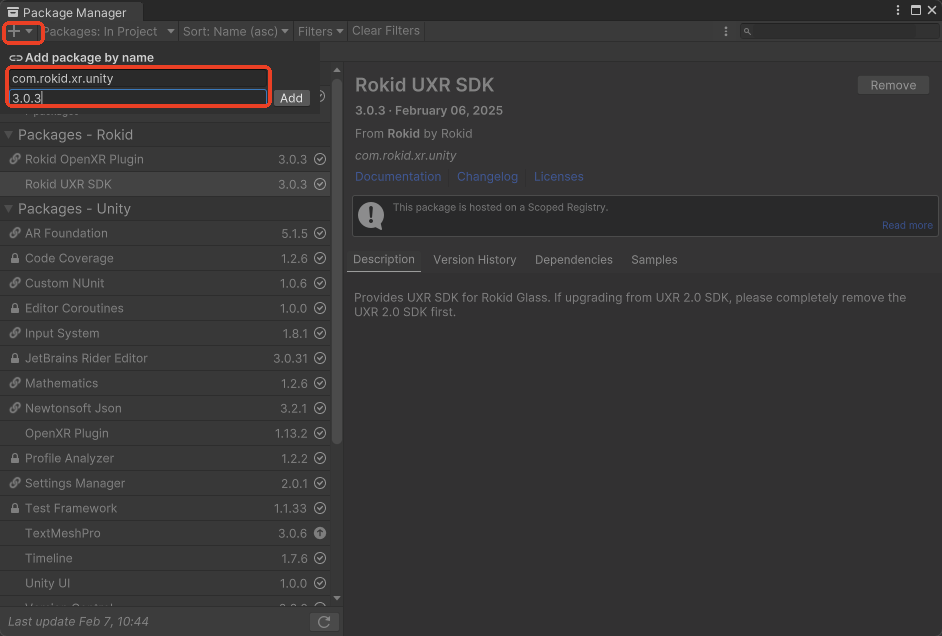This screenshot has height=636, width=942.
Task: Click the link icon beside Newtonsoft Json
Action: [x=15, y=408]
